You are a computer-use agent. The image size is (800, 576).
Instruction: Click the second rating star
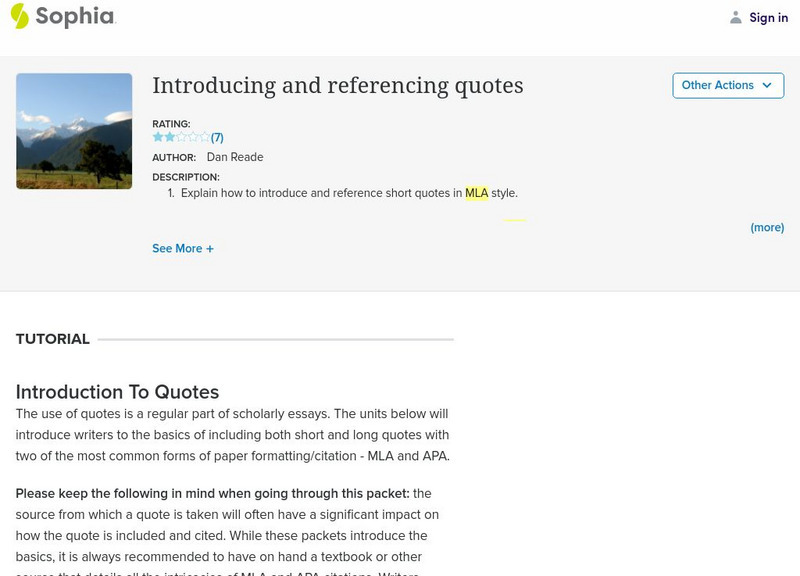tap(169, 137)
